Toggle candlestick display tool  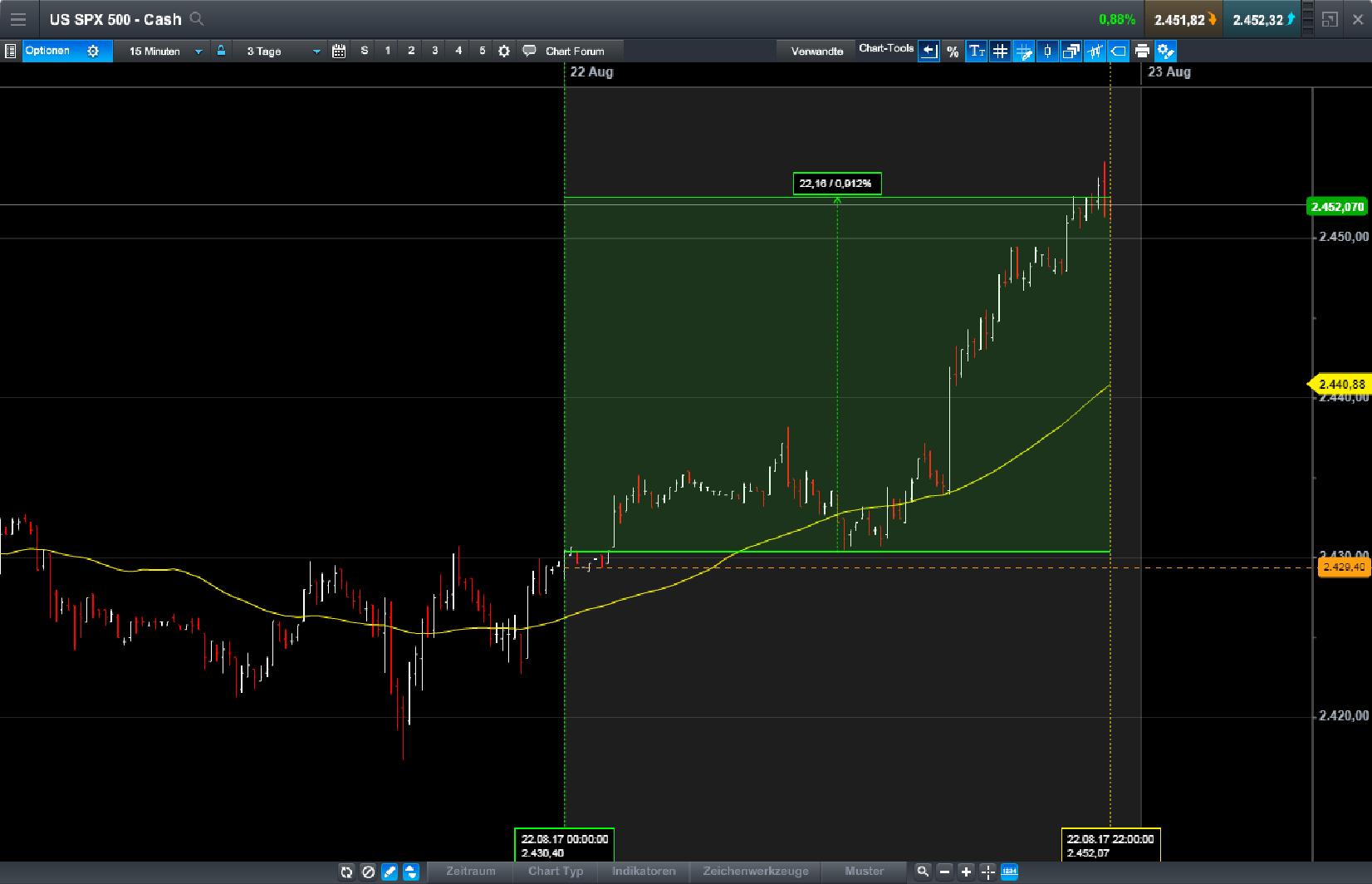coord(1047,52)
